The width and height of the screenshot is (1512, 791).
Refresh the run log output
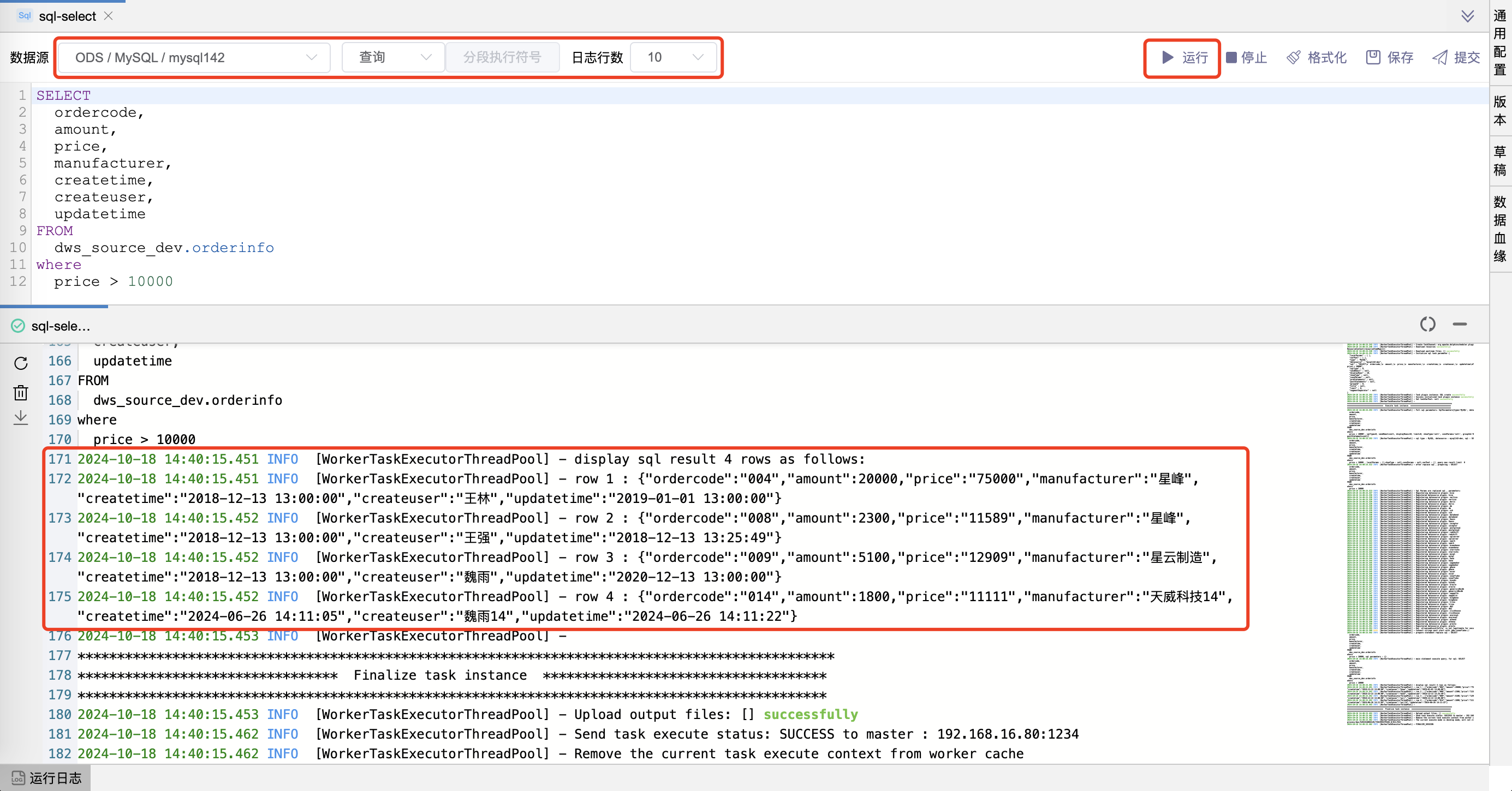(21, 364)
